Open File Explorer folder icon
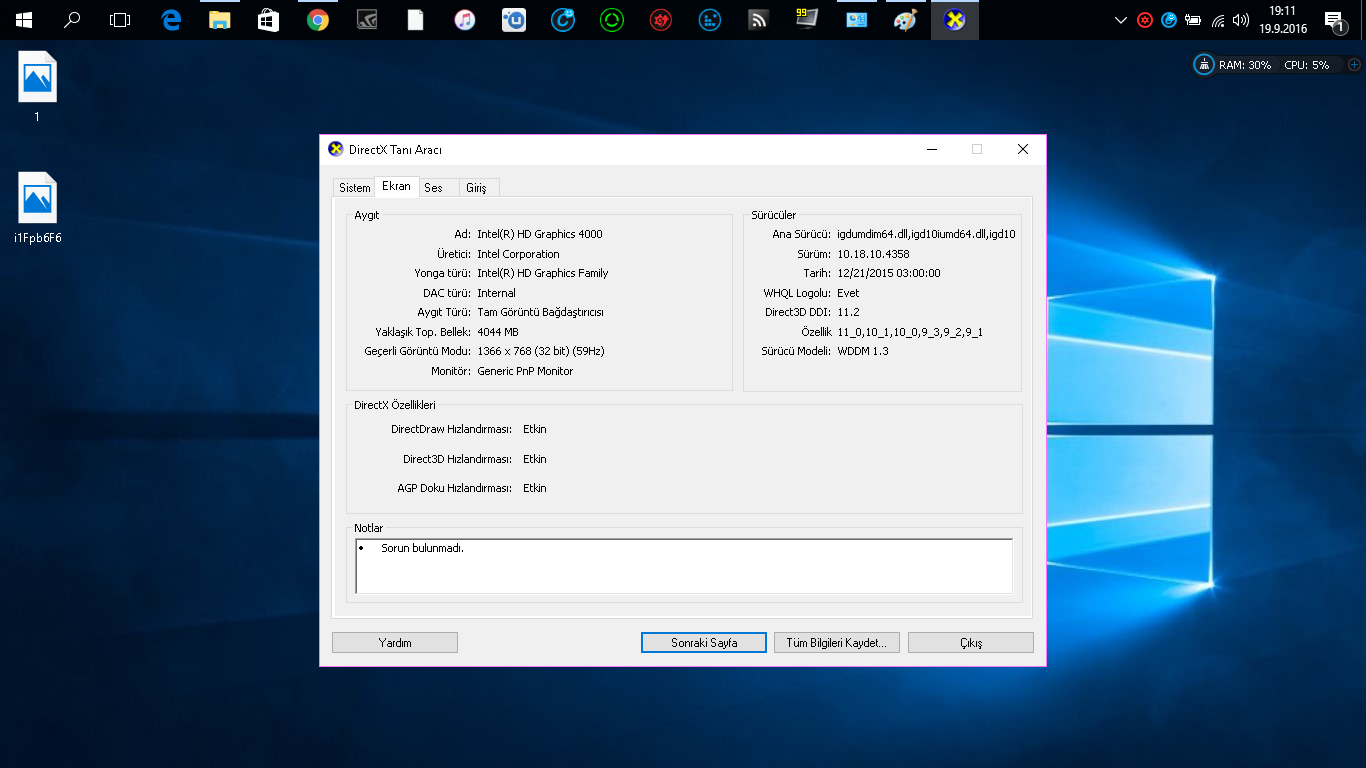The height and width of the screenshot is (768, 1366). (x=220, y=20)
